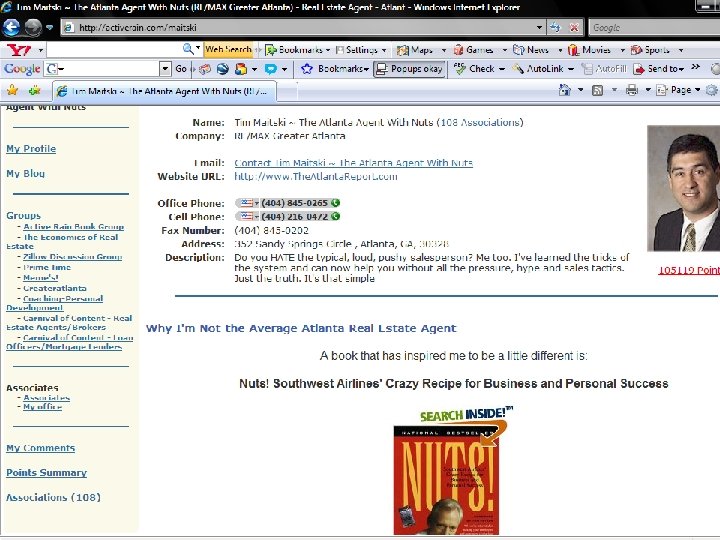Open the recent pages dropdown beside Forward
This screenshot has height=540, width=720.
[x=49, y=28]
